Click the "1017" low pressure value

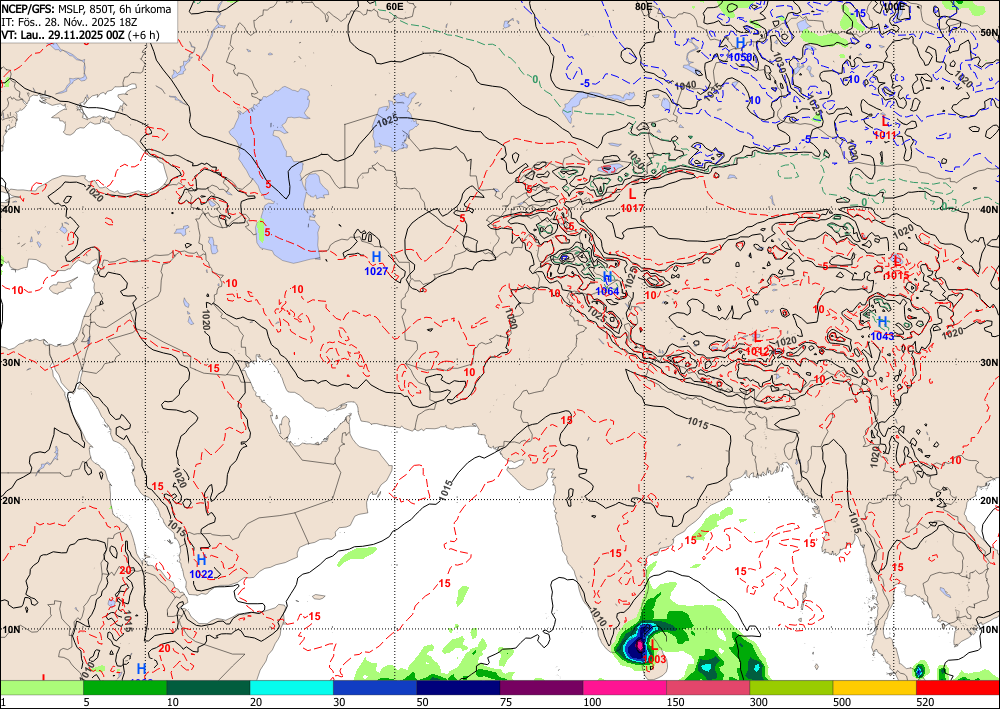[x=632, y=208]
